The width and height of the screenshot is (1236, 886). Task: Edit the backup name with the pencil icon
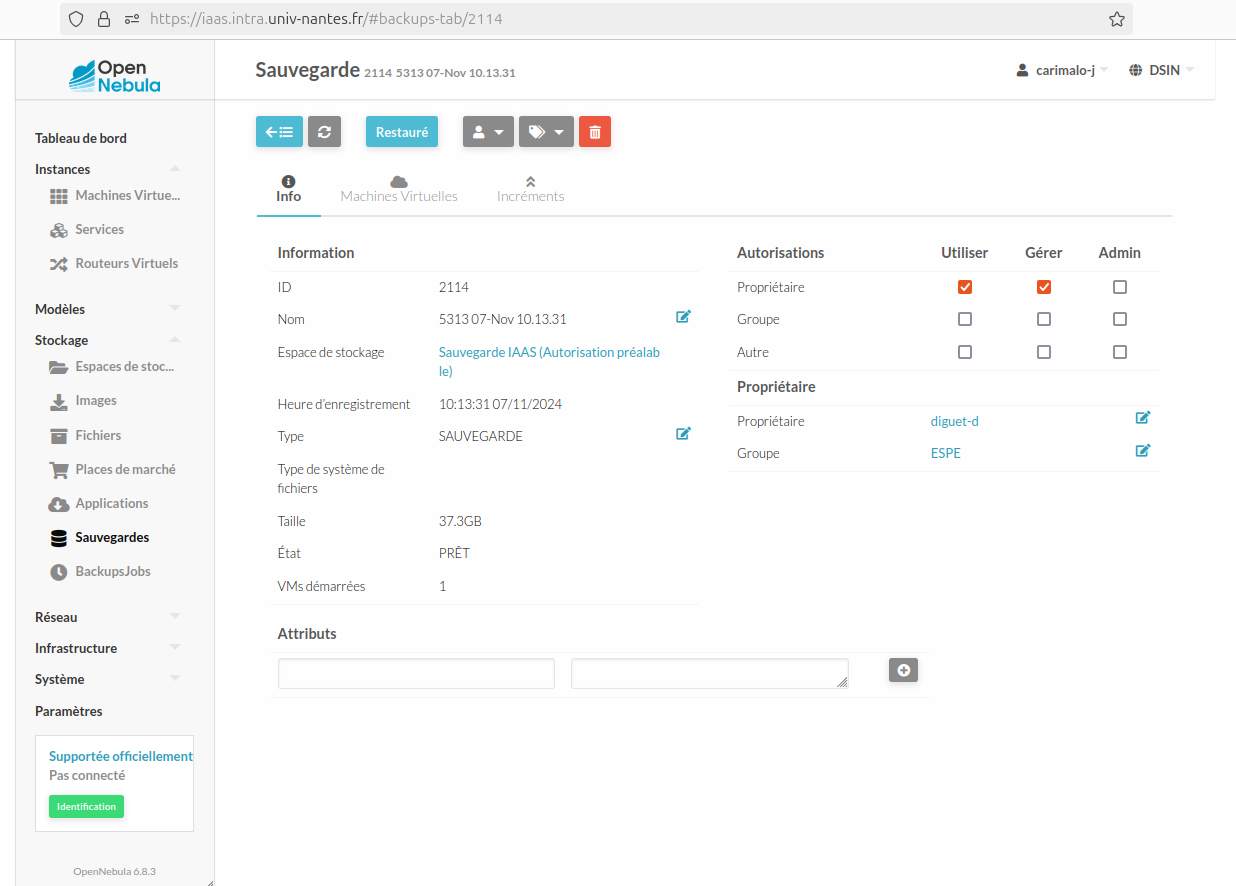tap(683, 316)
